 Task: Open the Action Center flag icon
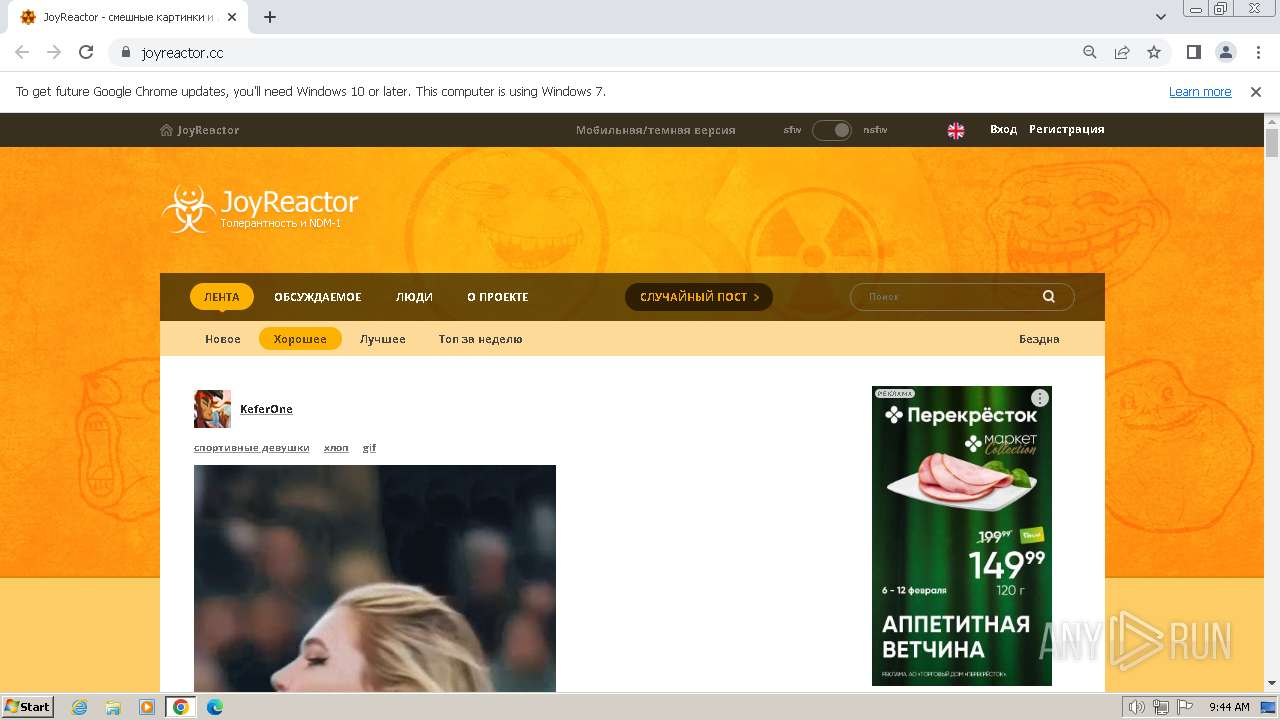click(1184, 707)
